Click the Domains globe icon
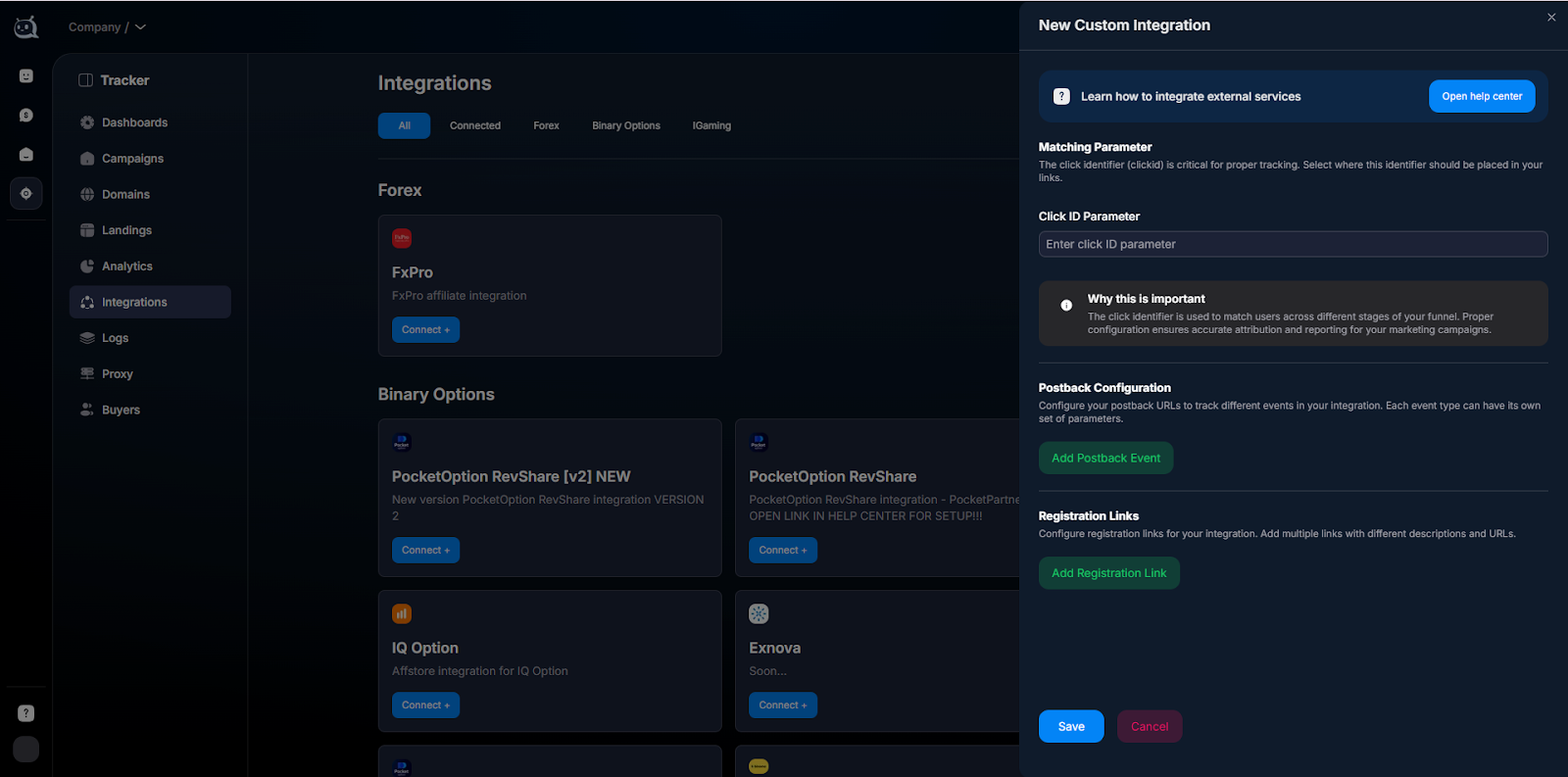Image resolution: width=1568 pixels, height=777 pixels. click(x=87, y=194)
